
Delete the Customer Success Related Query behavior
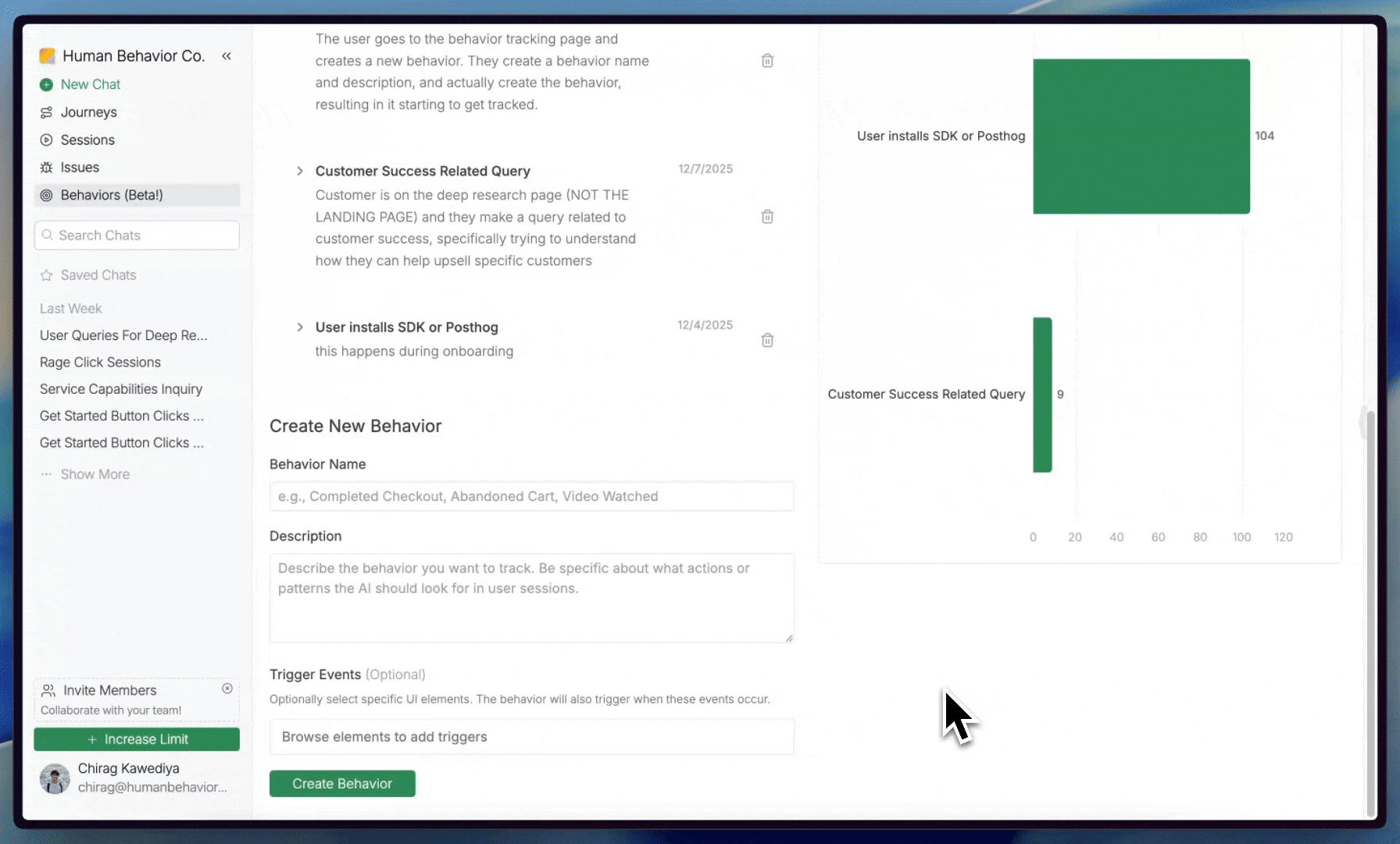tap(767, 216)
